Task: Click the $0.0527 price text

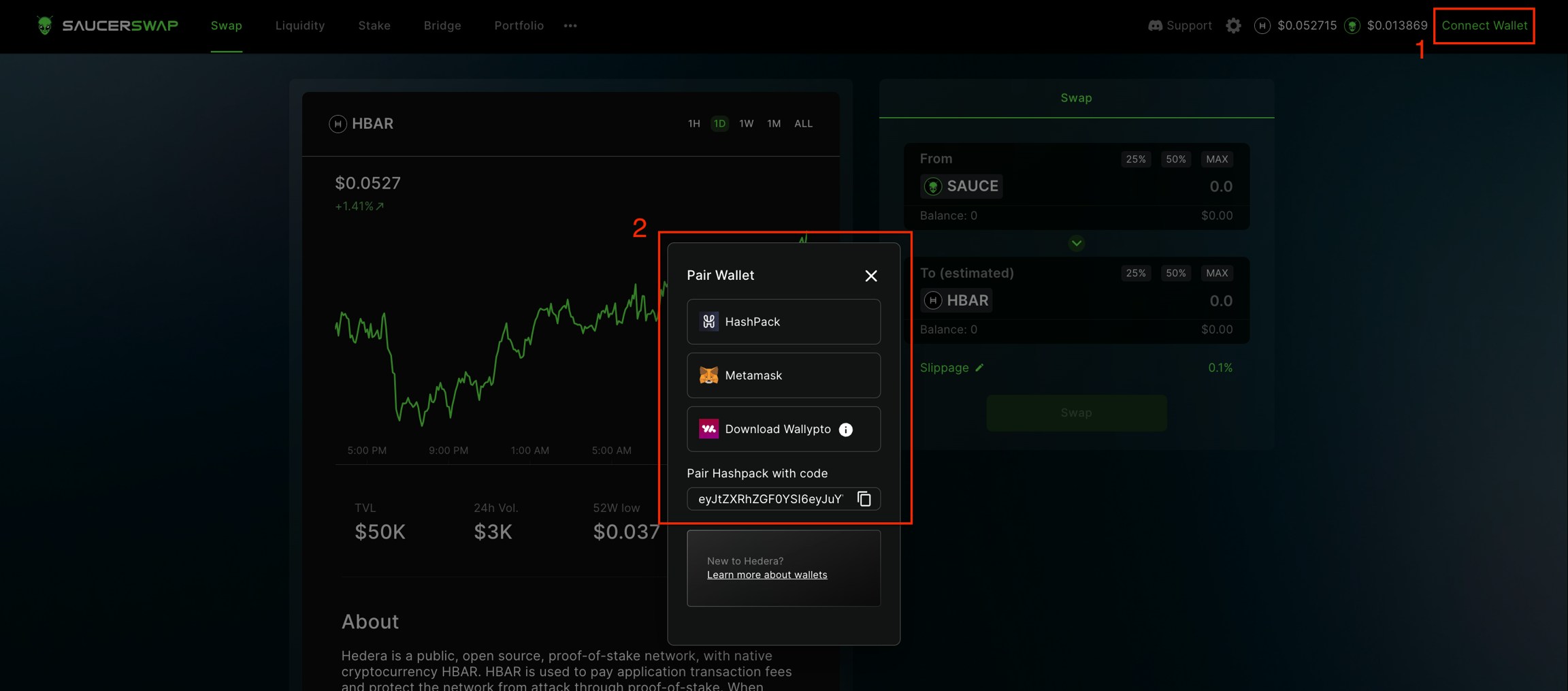Action: [367, 183]
